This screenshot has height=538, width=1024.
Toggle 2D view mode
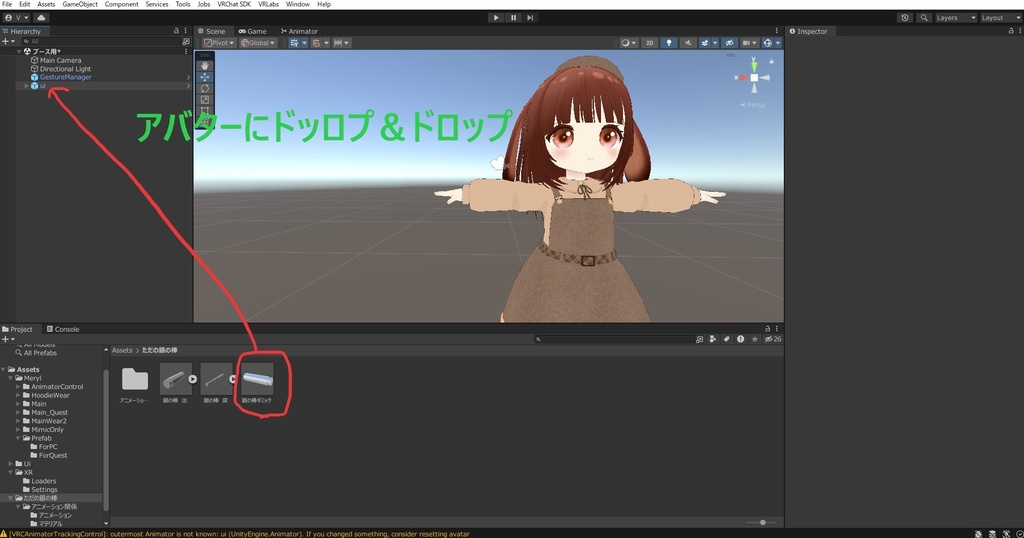(649, 42)
